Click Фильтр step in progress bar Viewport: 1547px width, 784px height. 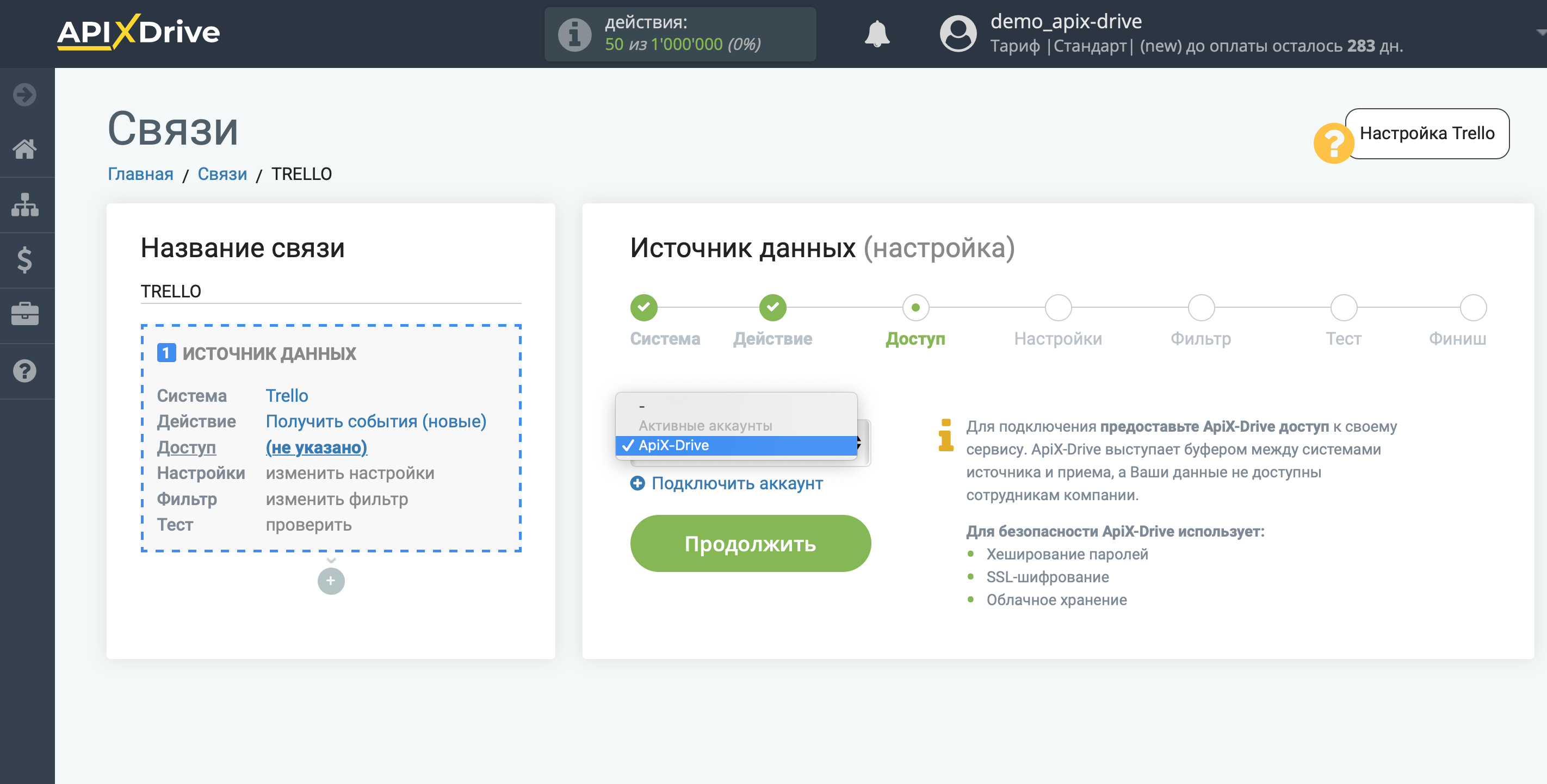click(x=1200, y=305)
